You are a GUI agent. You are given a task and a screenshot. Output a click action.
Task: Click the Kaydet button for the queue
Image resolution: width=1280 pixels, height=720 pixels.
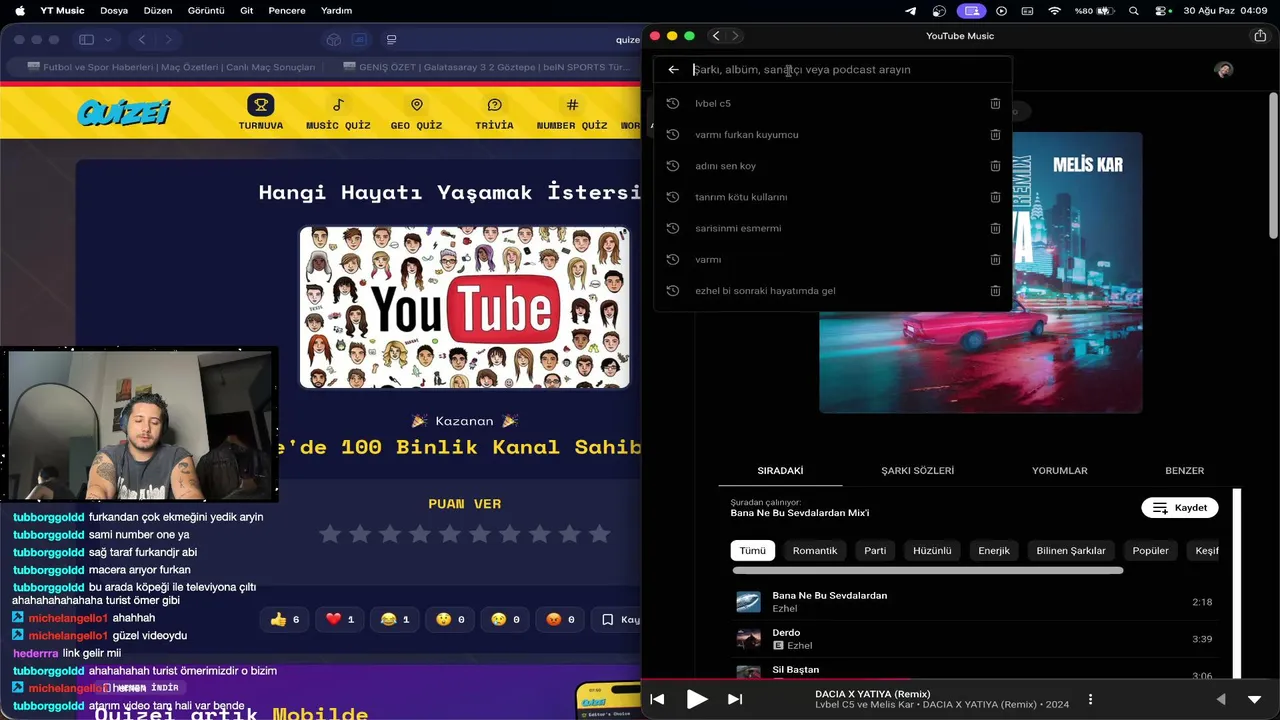(x=1180, y=508)
